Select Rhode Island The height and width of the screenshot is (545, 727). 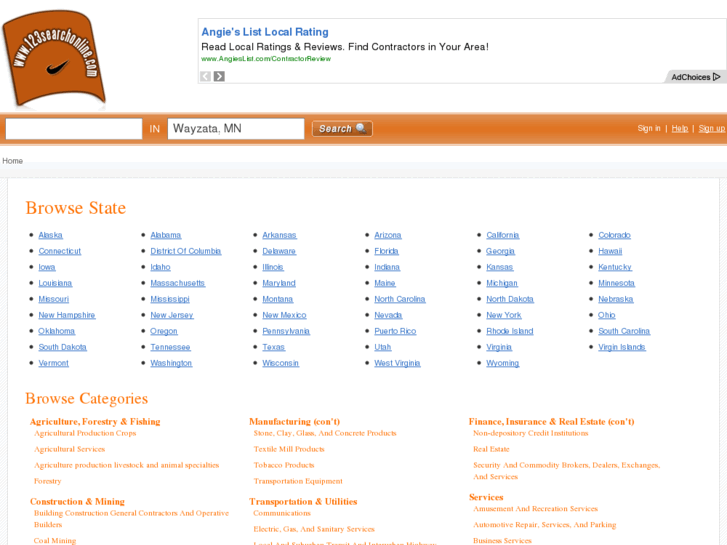[510, 331]
